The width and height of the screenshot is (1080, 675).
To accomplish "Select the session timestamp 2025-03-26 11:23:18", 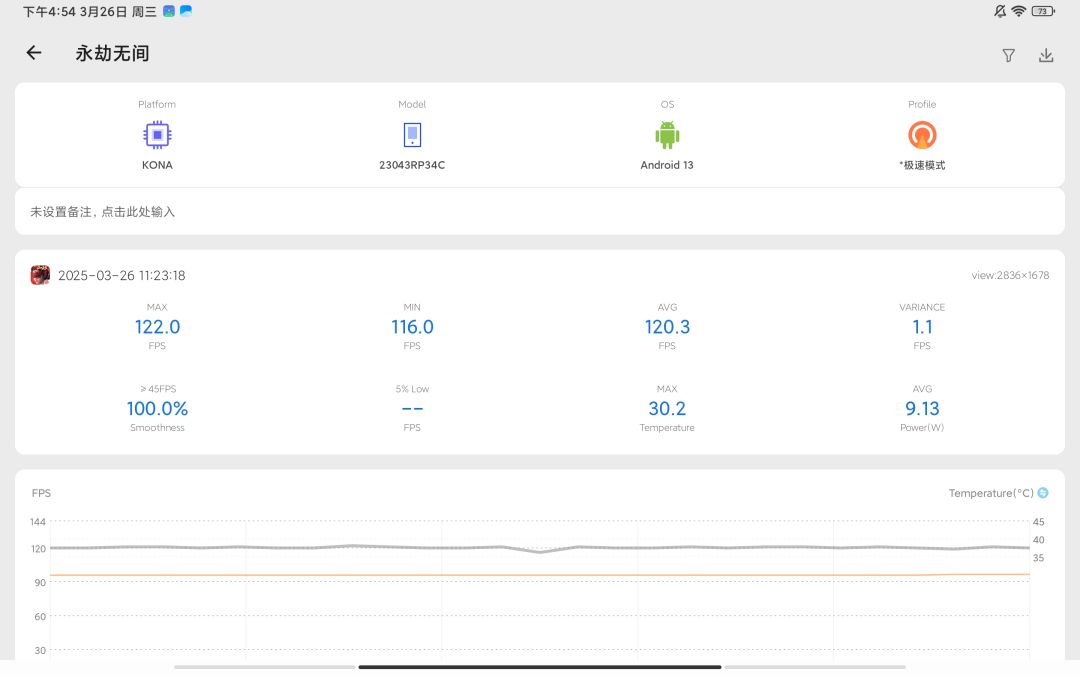I will pyautogui.click(x=121, y=276).
